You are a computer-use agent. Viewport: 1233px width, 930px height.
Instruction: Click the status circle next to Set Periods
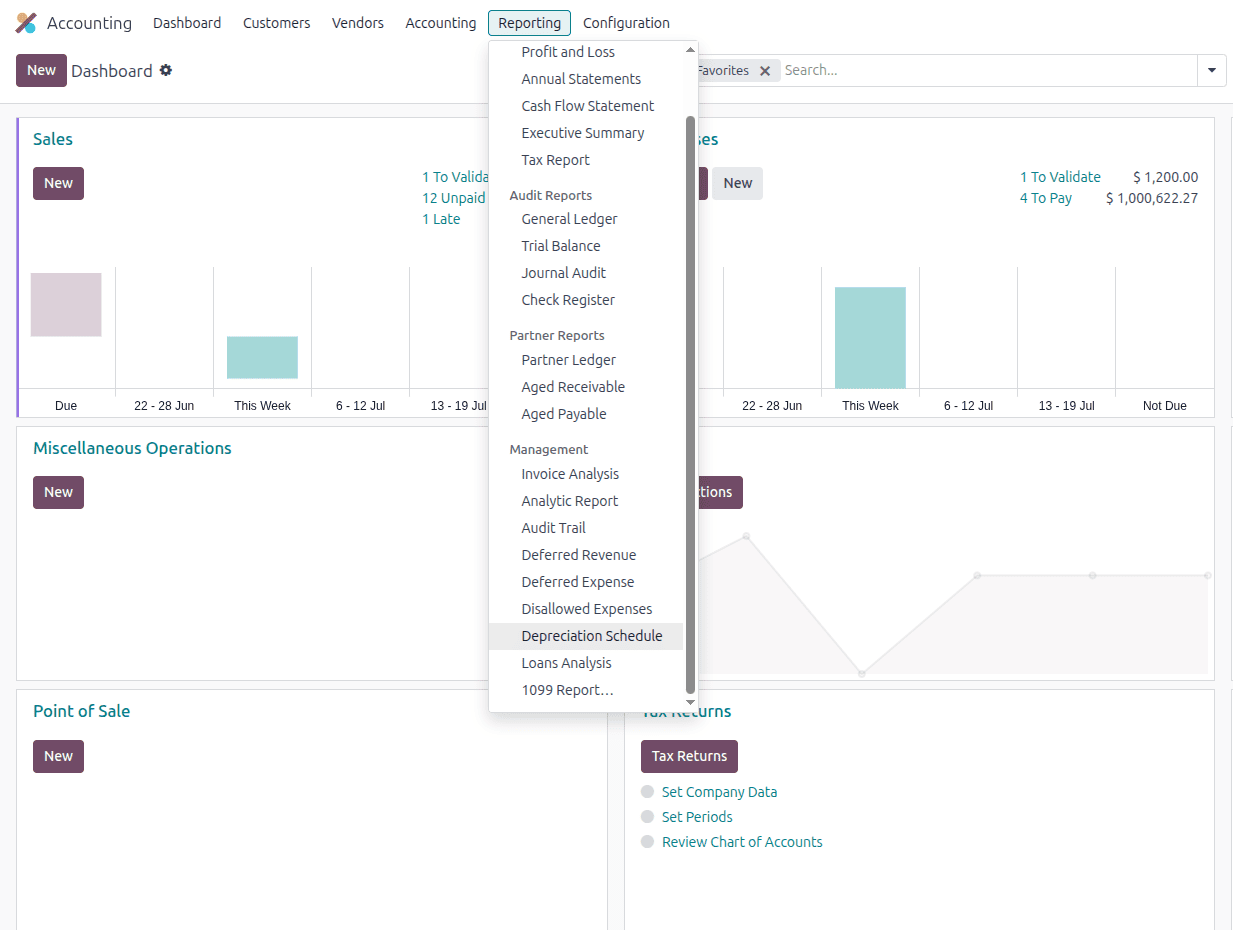tap(647, 816)
